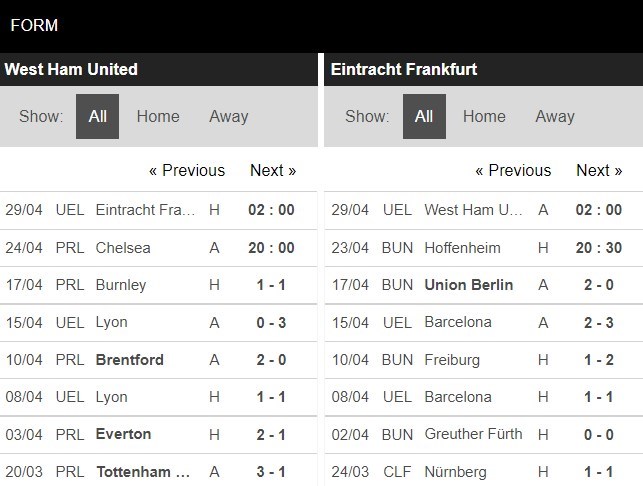The image size is (643, 486).
Task: Select Eintracht Frankfurt's All filter tab
Action: tap(424, 116)
